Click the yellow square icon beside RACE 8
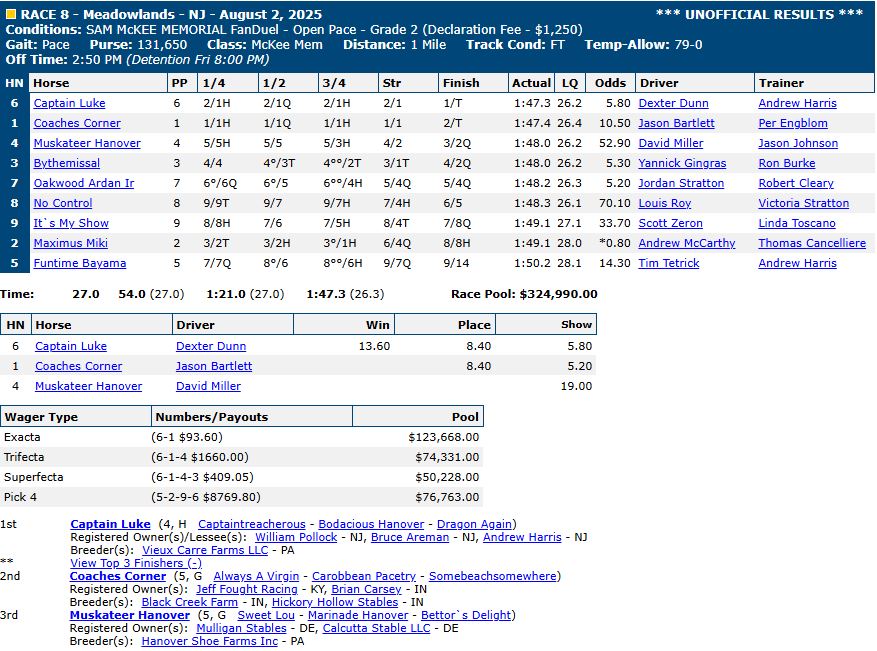Viewport: 877px width, 651px height. pyautogui.click(x=10, y=14)
